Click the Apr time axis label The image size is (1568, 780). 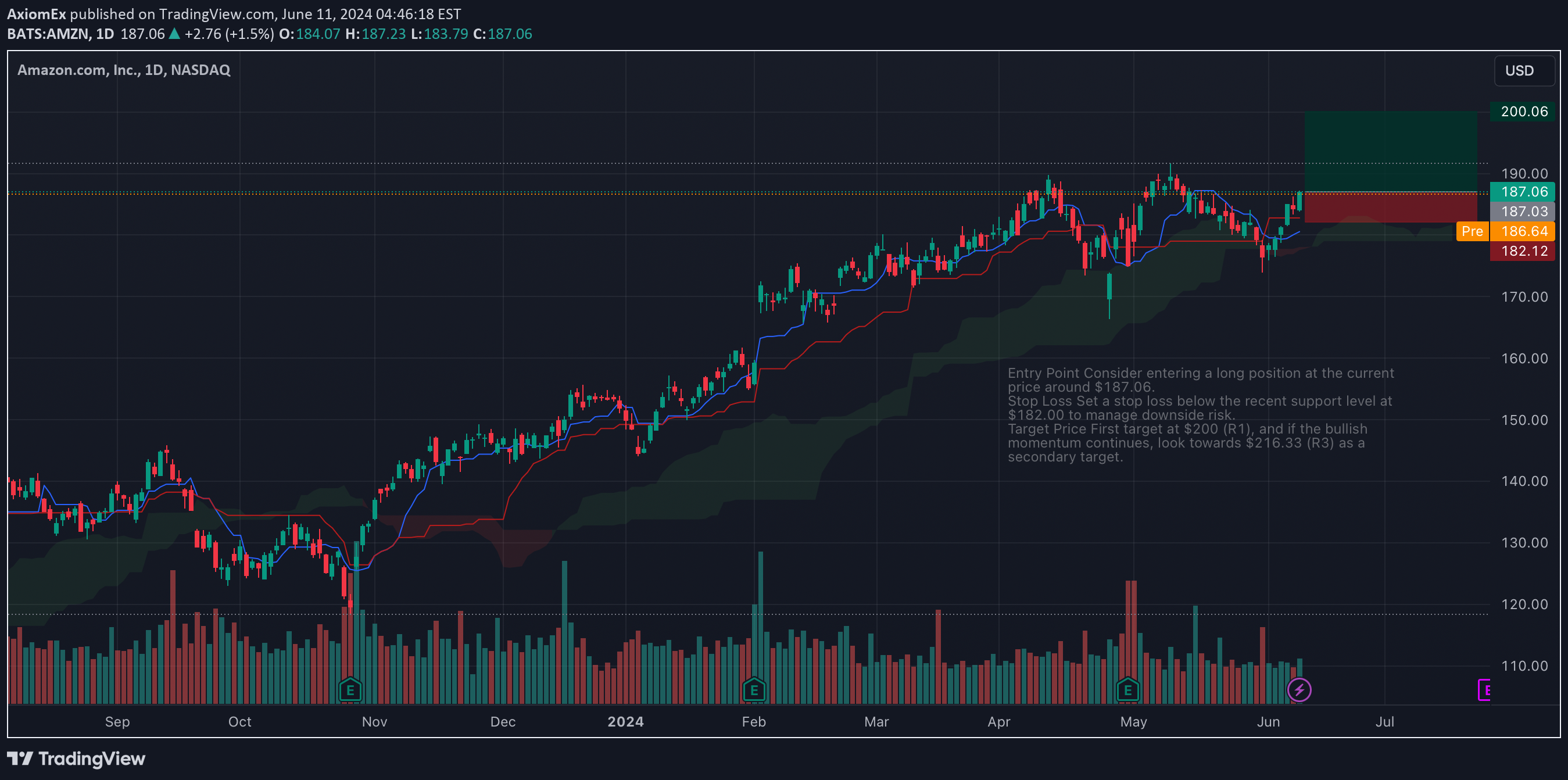[999, 721]
